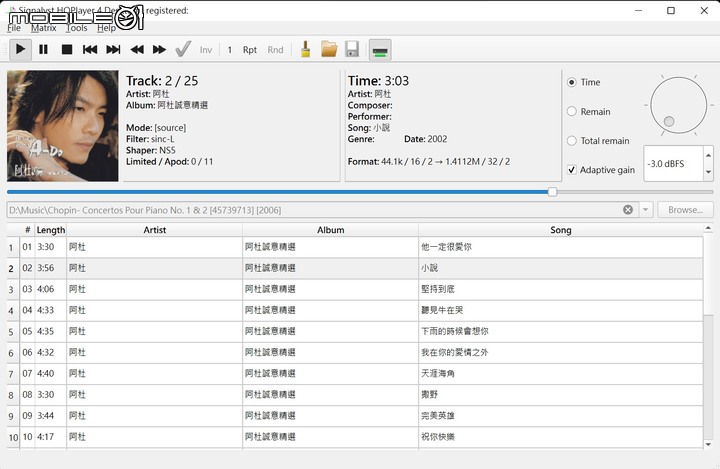Clear the library path with X icon

pyautogui.click(x=628, y=210)
